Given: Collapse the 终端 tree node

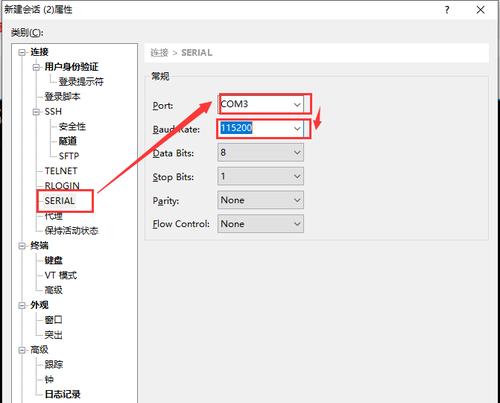Looking at the screenshot, I should [22, 246].
